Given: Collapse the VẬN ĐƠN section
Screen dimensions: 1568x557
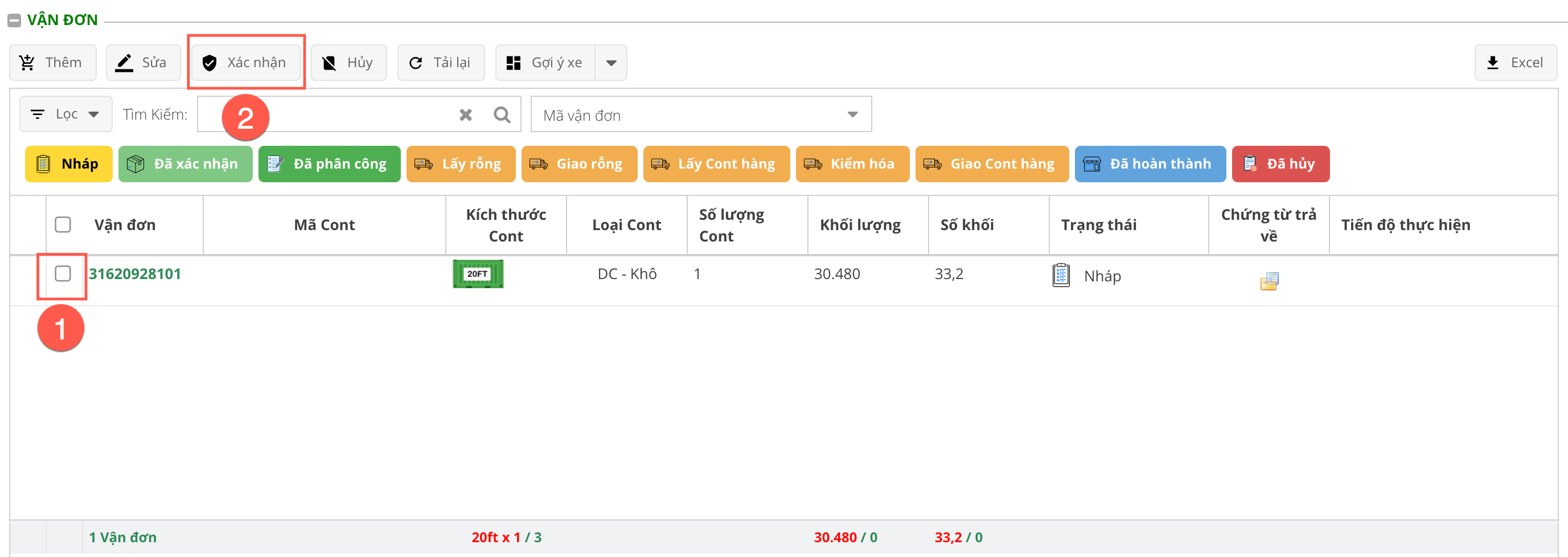Looking at the screenshot, I should coord(14,20).
